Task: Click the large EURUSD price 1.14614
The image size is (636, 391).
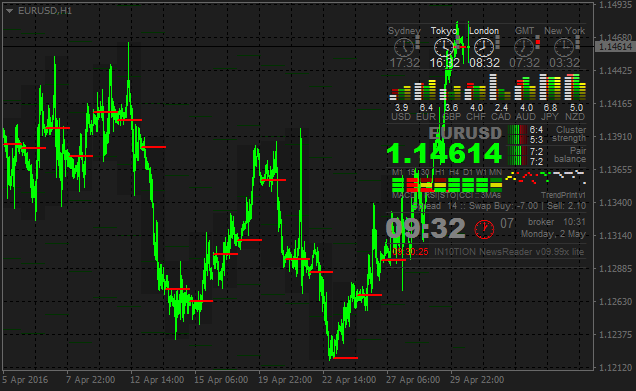Action: (x=444, y=153)
